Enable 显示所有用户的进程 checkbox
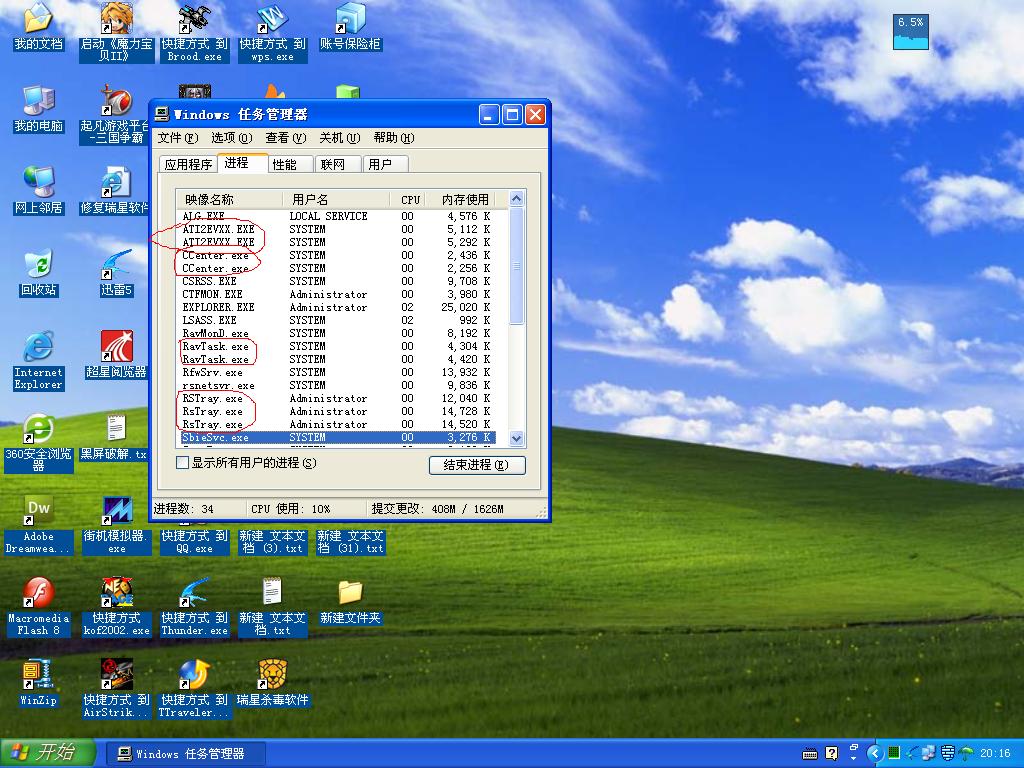Screen dimensions: 1024x768 (x=182, y=463)
